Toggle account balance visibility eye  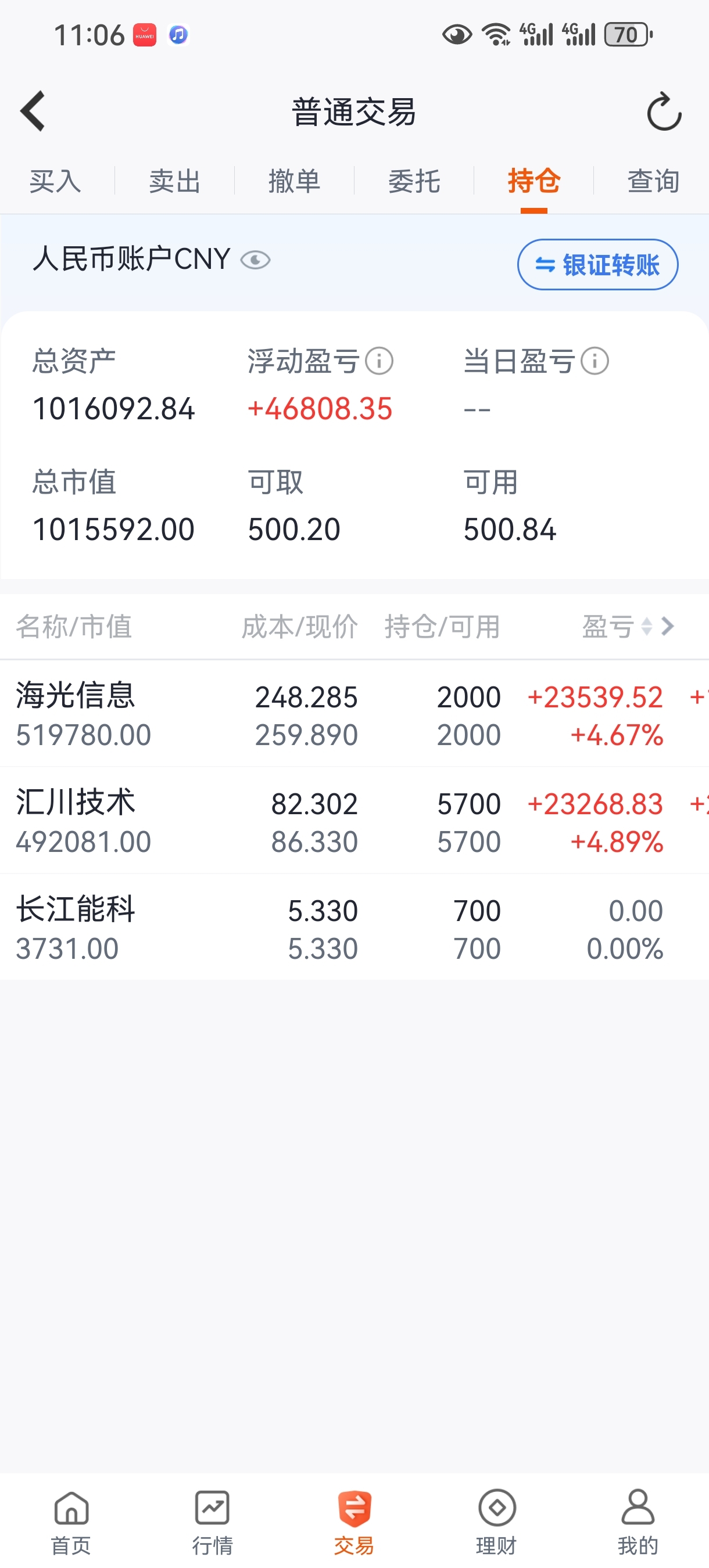pos(255,261)
